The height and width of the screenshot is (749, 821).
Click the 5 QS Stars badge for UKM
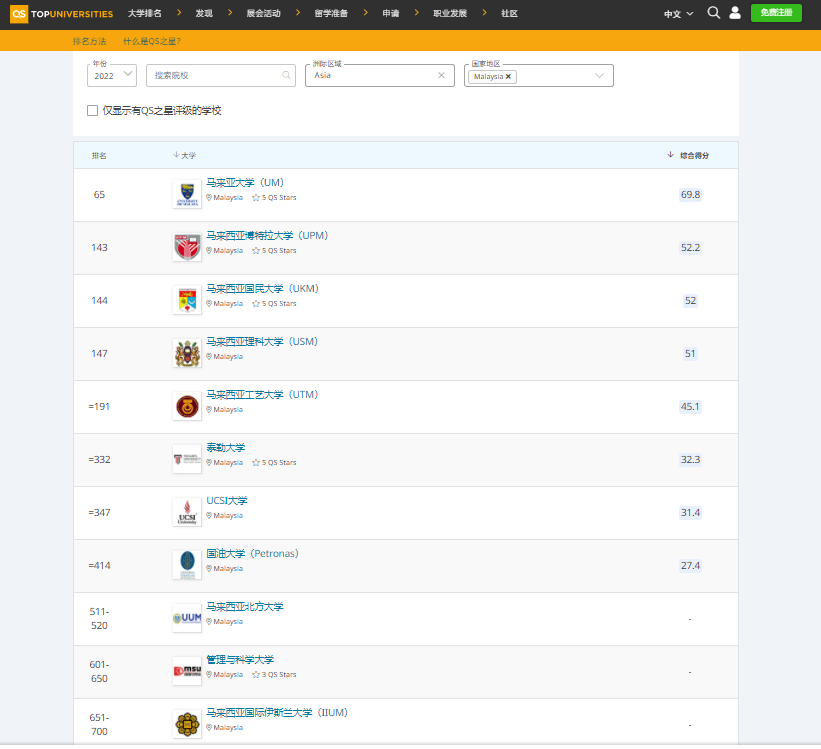click(x=274, y=303)
